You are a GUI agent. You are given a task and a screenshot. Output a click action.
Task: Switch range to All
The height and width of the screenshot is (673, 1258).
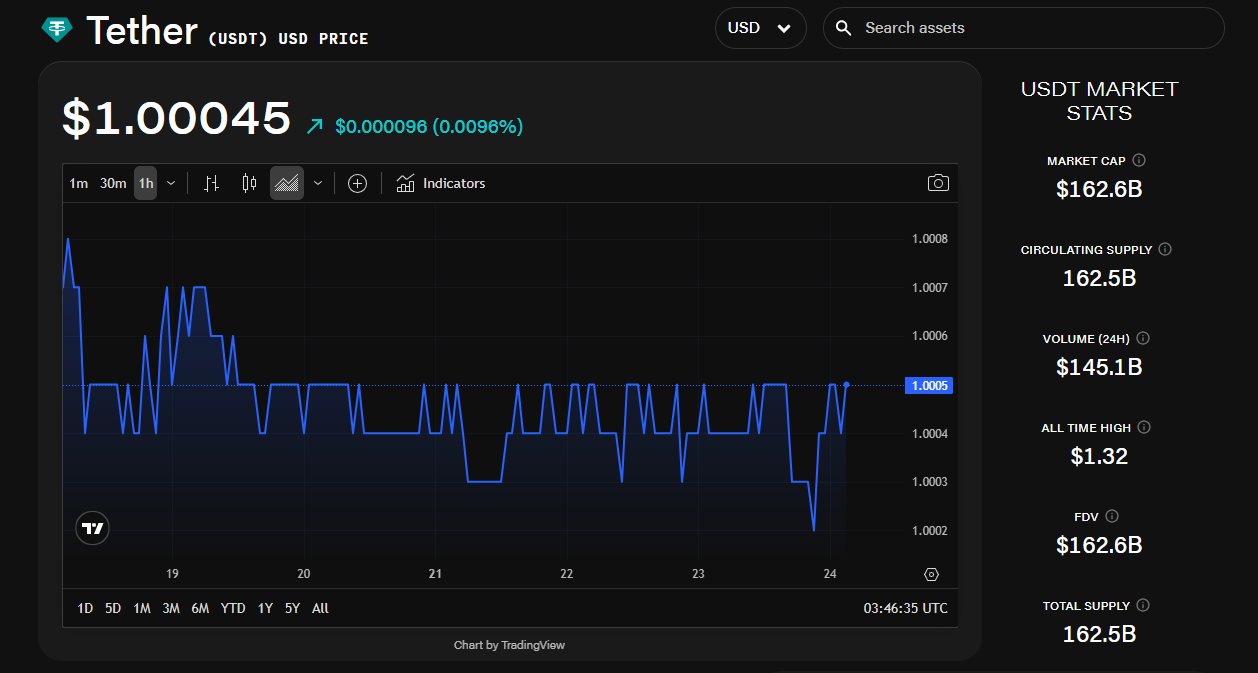pos(320,608)
